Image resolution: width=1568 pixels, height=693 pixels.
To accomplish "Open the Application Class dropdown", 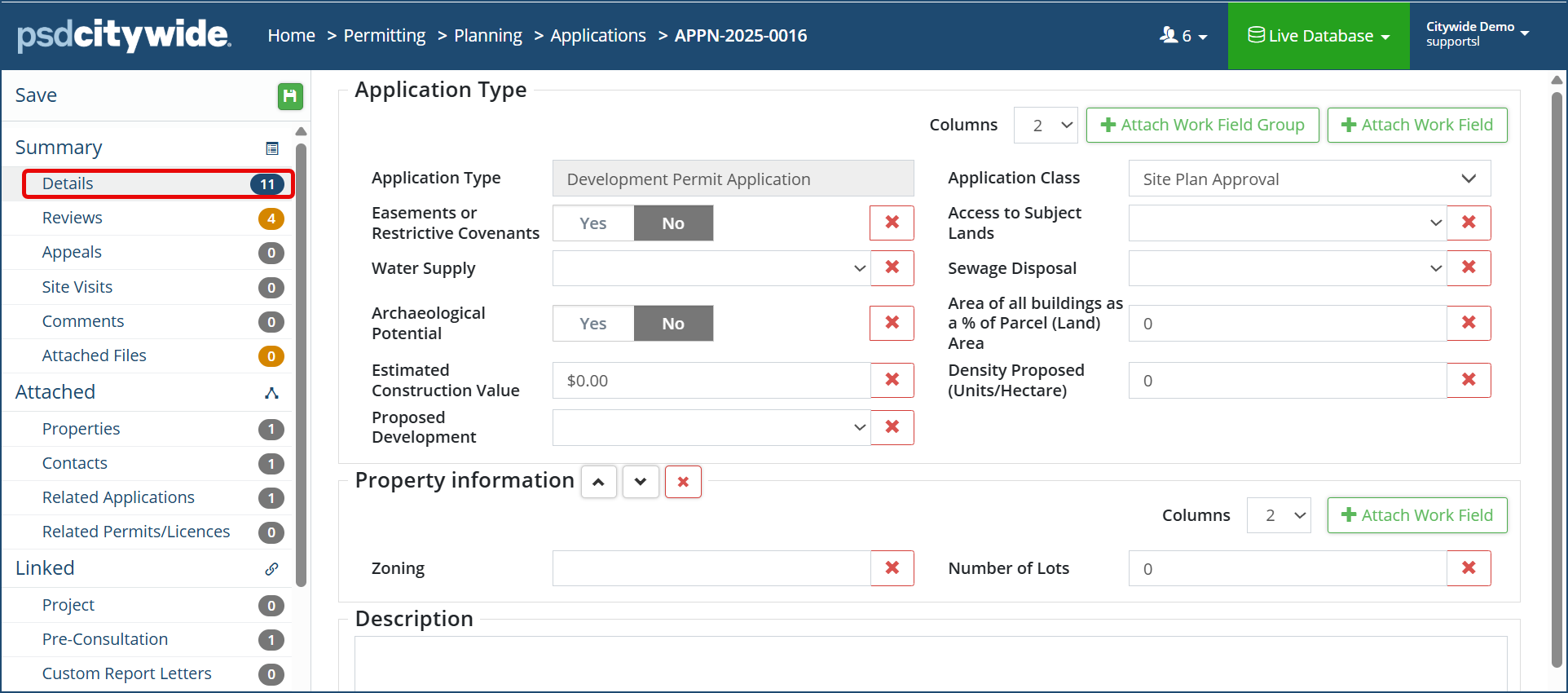I will coord(1309,179).
